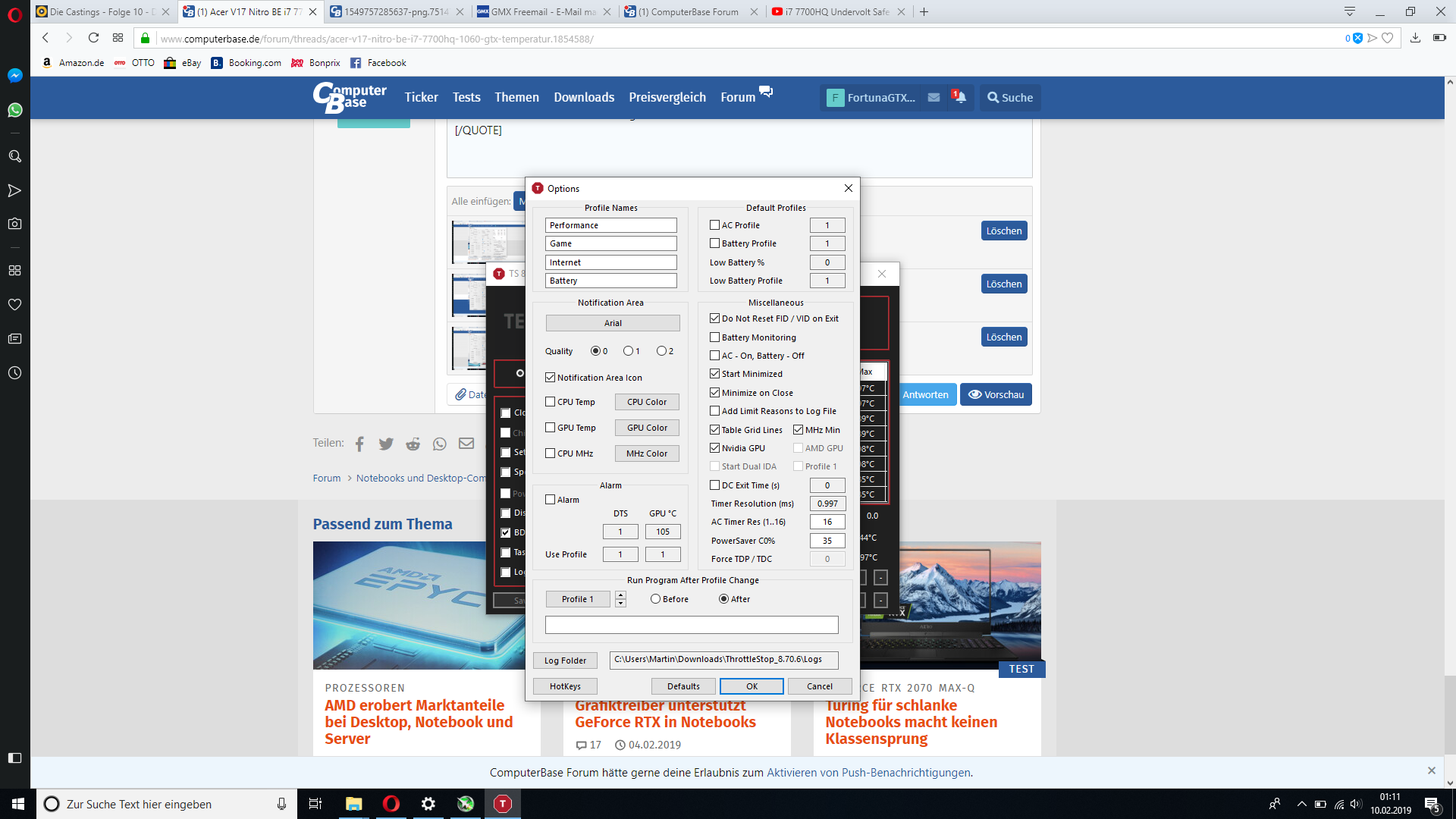Open forum inbox envelope icon
1456x819 pixels.
tap(934, 97)
